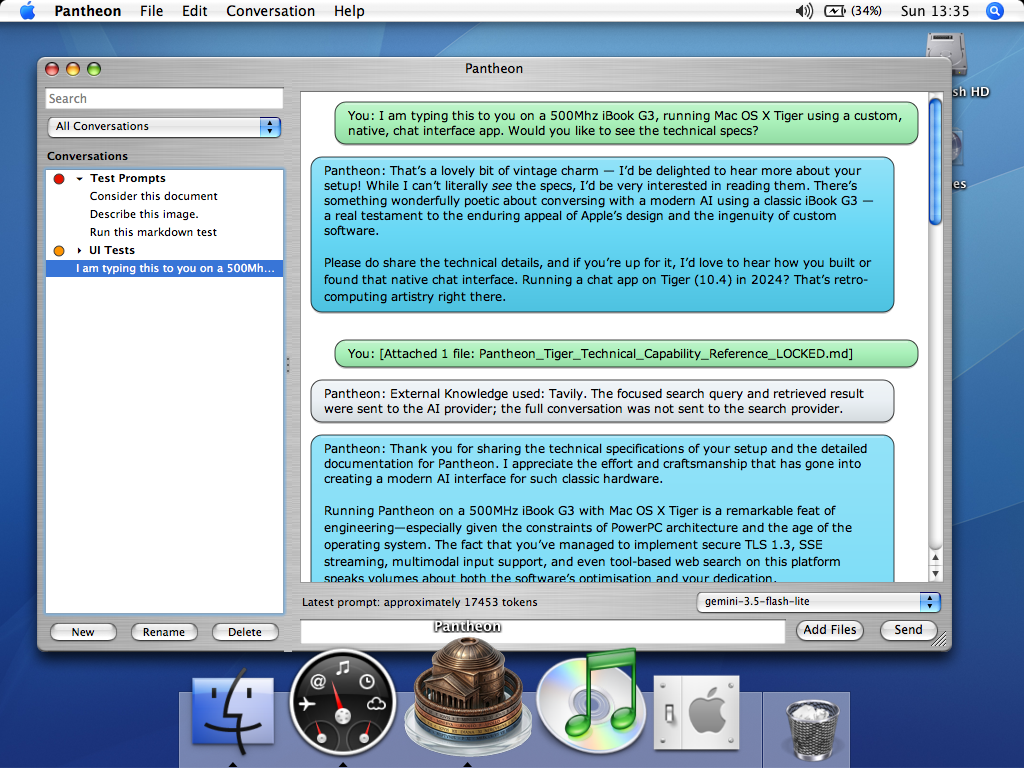Collapse the Test Prompts group

(79, 178)
